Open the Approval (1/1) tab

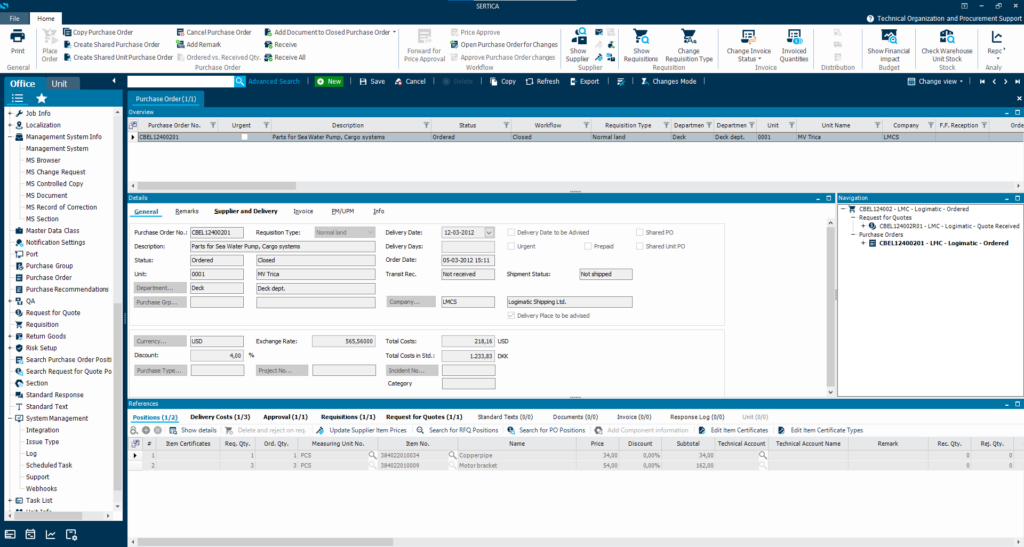click(285, 417)
